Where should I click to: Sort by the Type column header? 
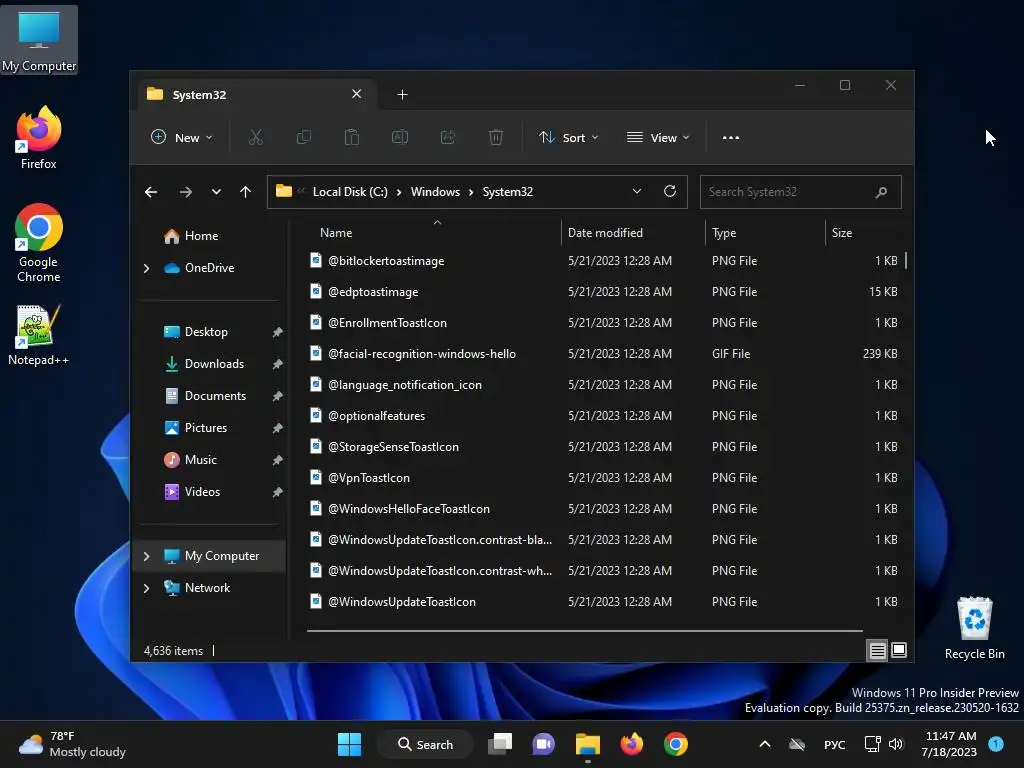(765, 232)
